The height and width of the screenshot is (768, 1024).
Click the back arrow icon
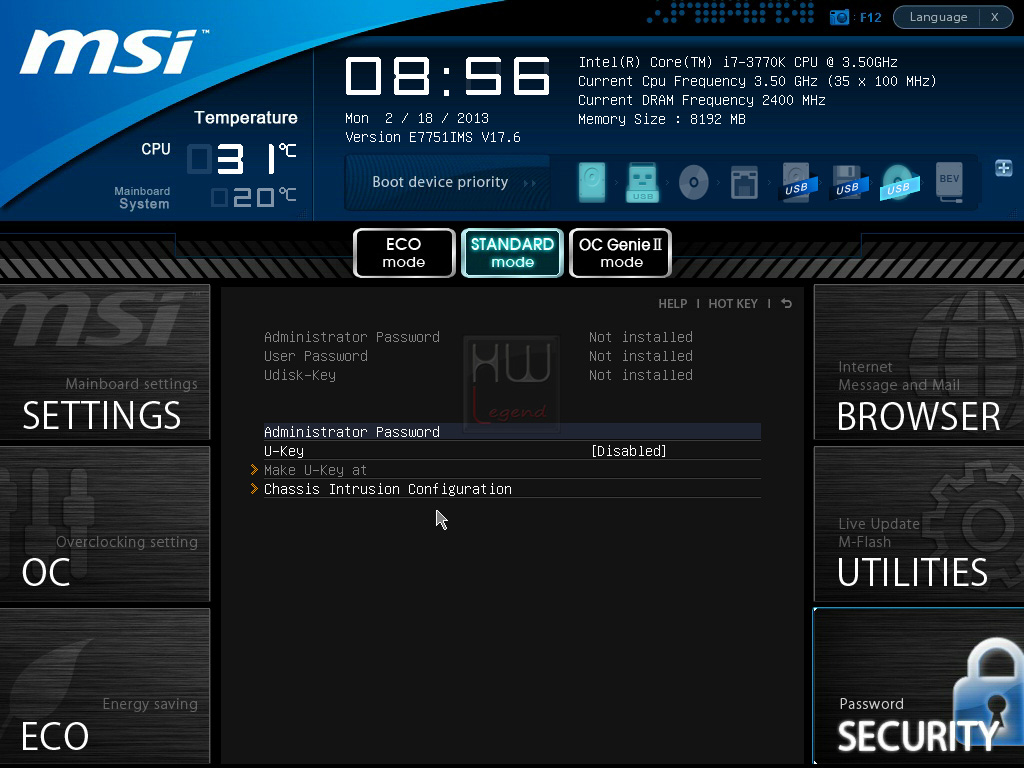pyautogui.click(x=786, y=304)
